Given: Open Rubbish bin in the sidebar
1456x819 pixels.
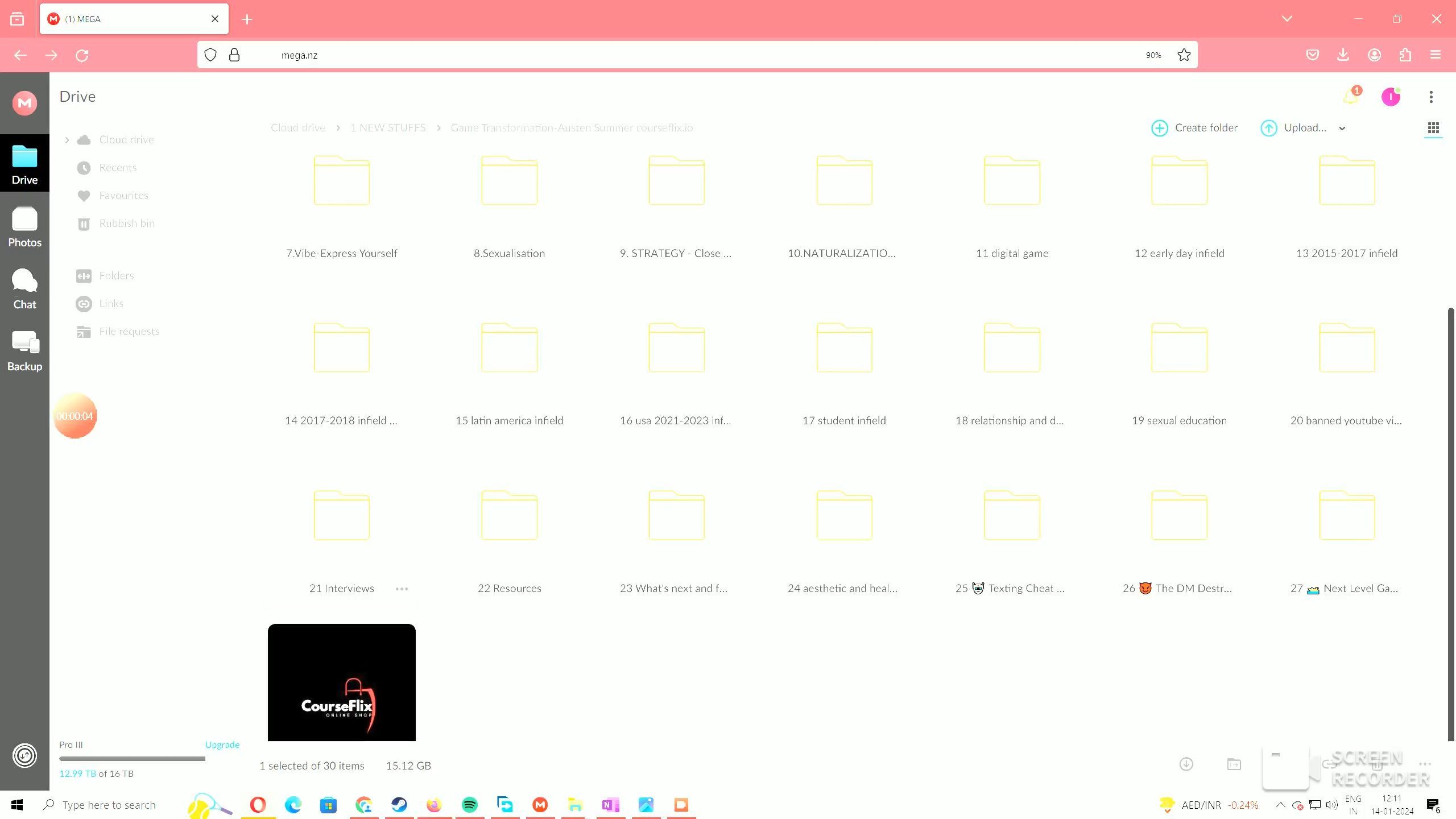Looking at the screenshot, I should tap(127, 224).
